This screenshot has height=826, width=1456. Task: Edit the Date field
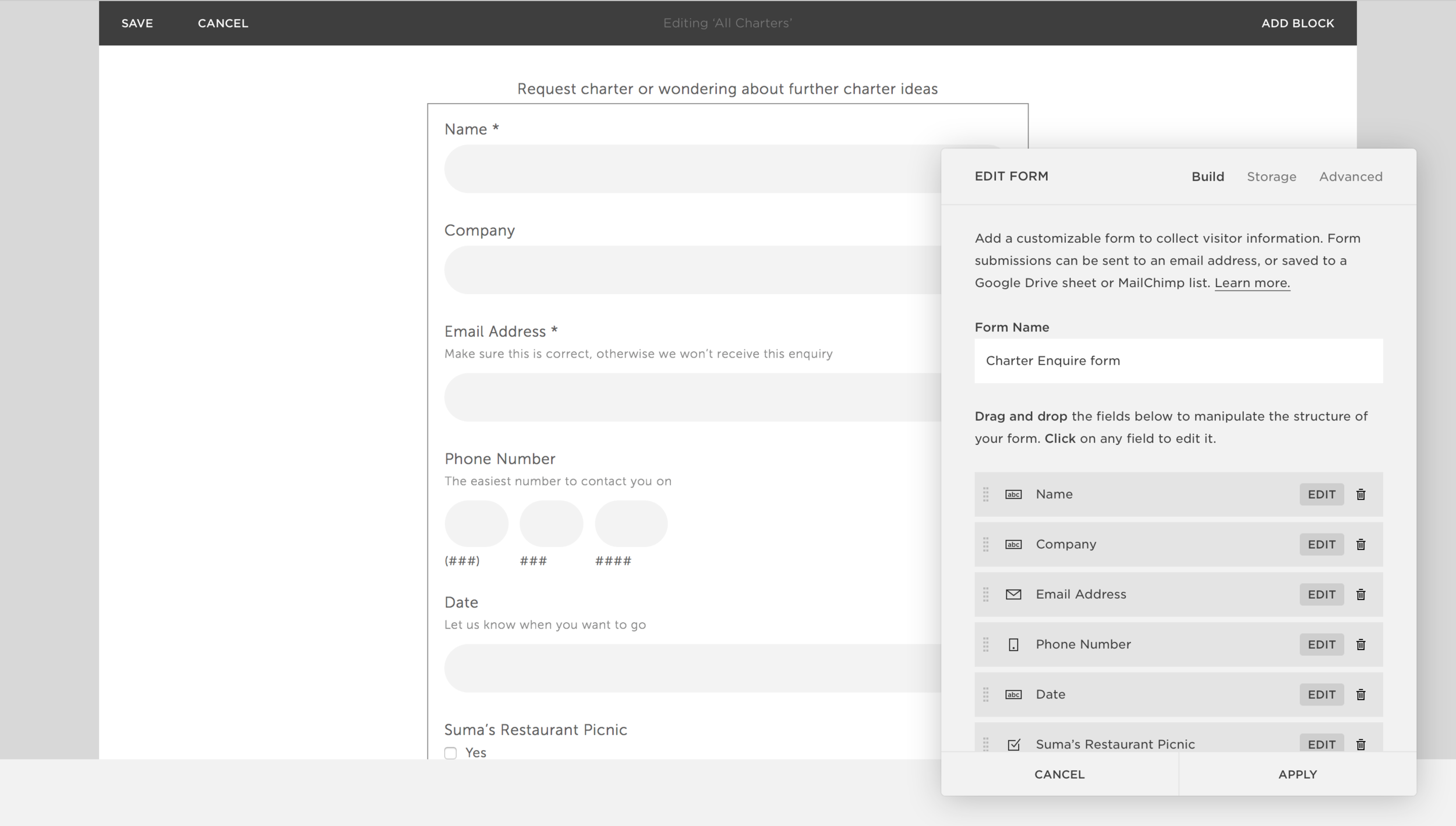click(1321, 694)
